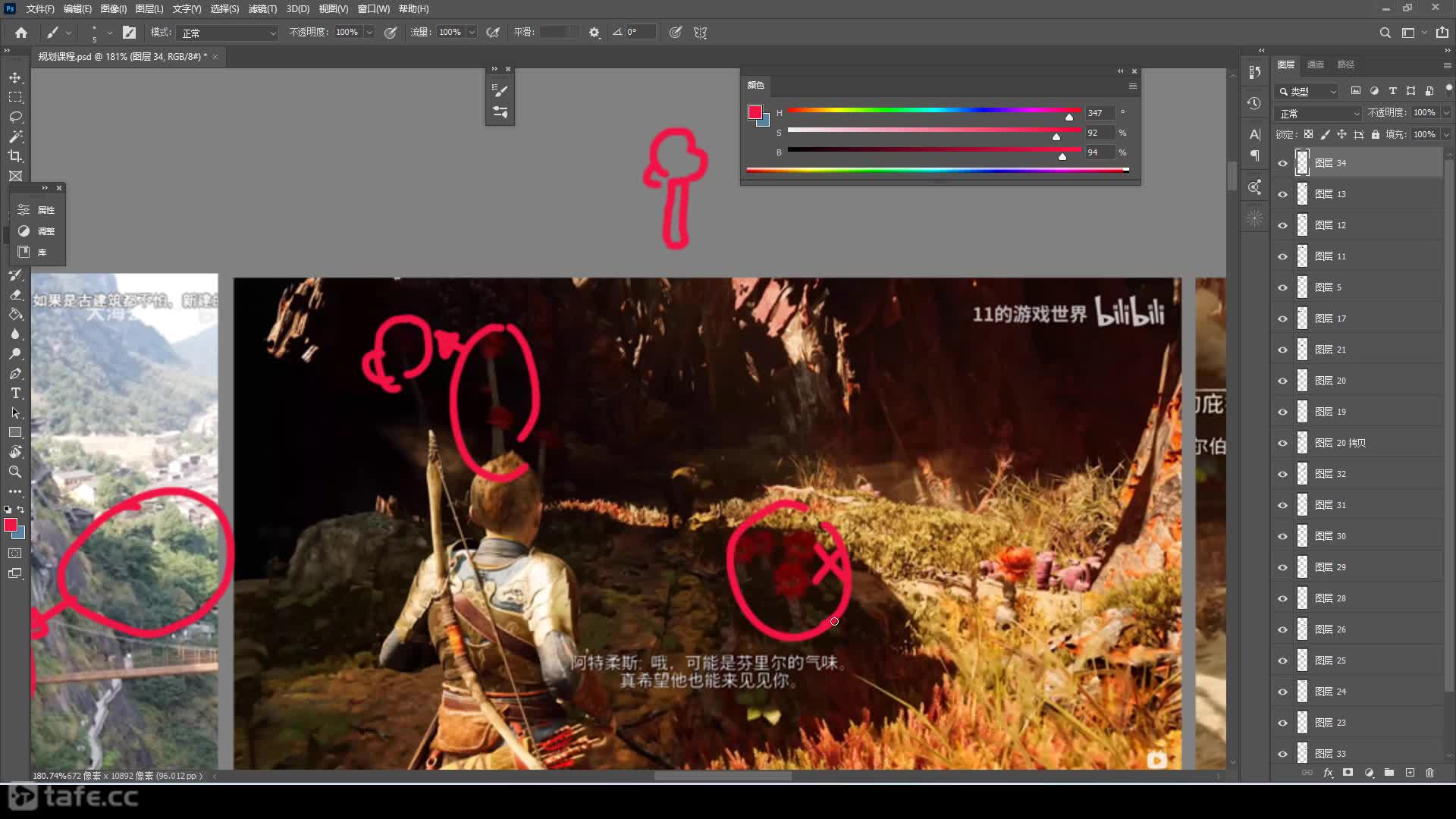
Task: Select the Zoom tool
Action: point(15,472)
